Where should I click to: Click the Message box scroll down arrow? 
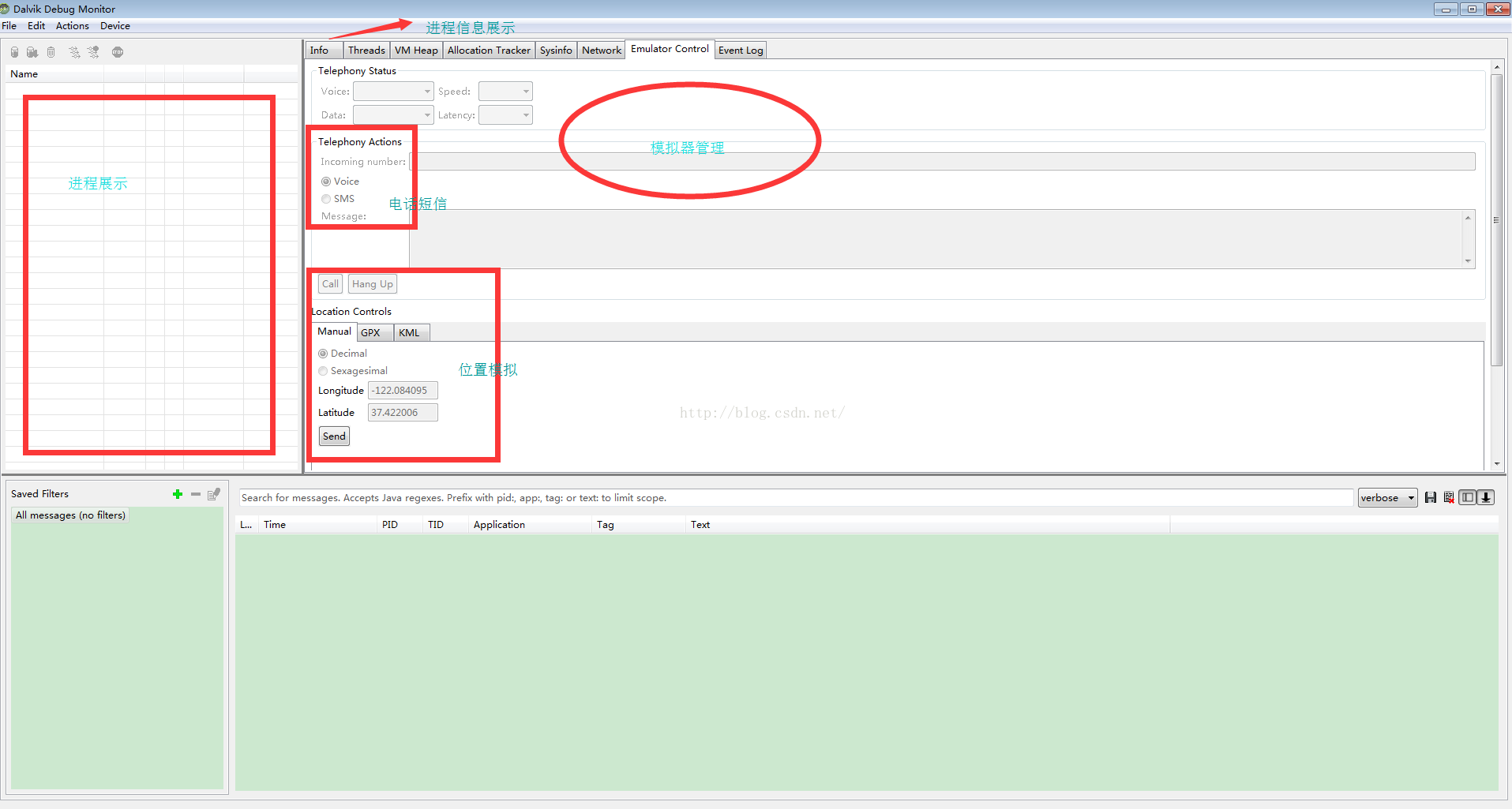coord(1469,262)
